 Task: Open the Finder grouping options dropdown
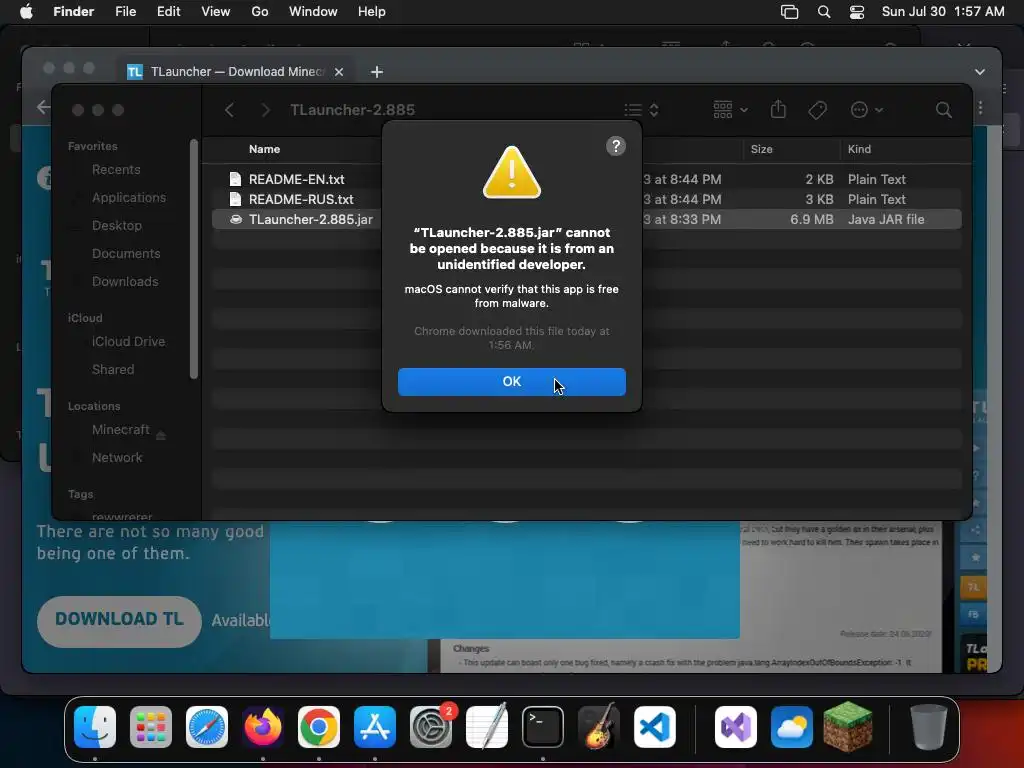coord(730,110)
